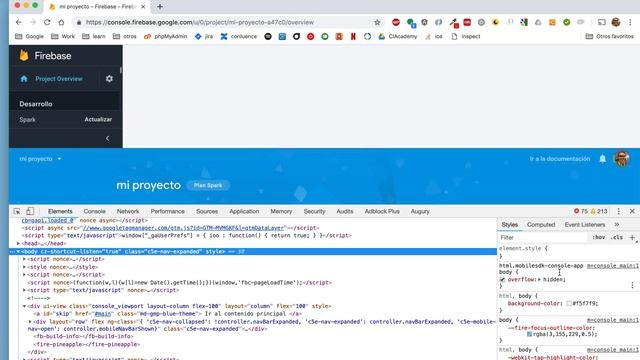640x360 pixels.
Task: Open the googletagmanager script source link
Action: [x=183, y=228]
